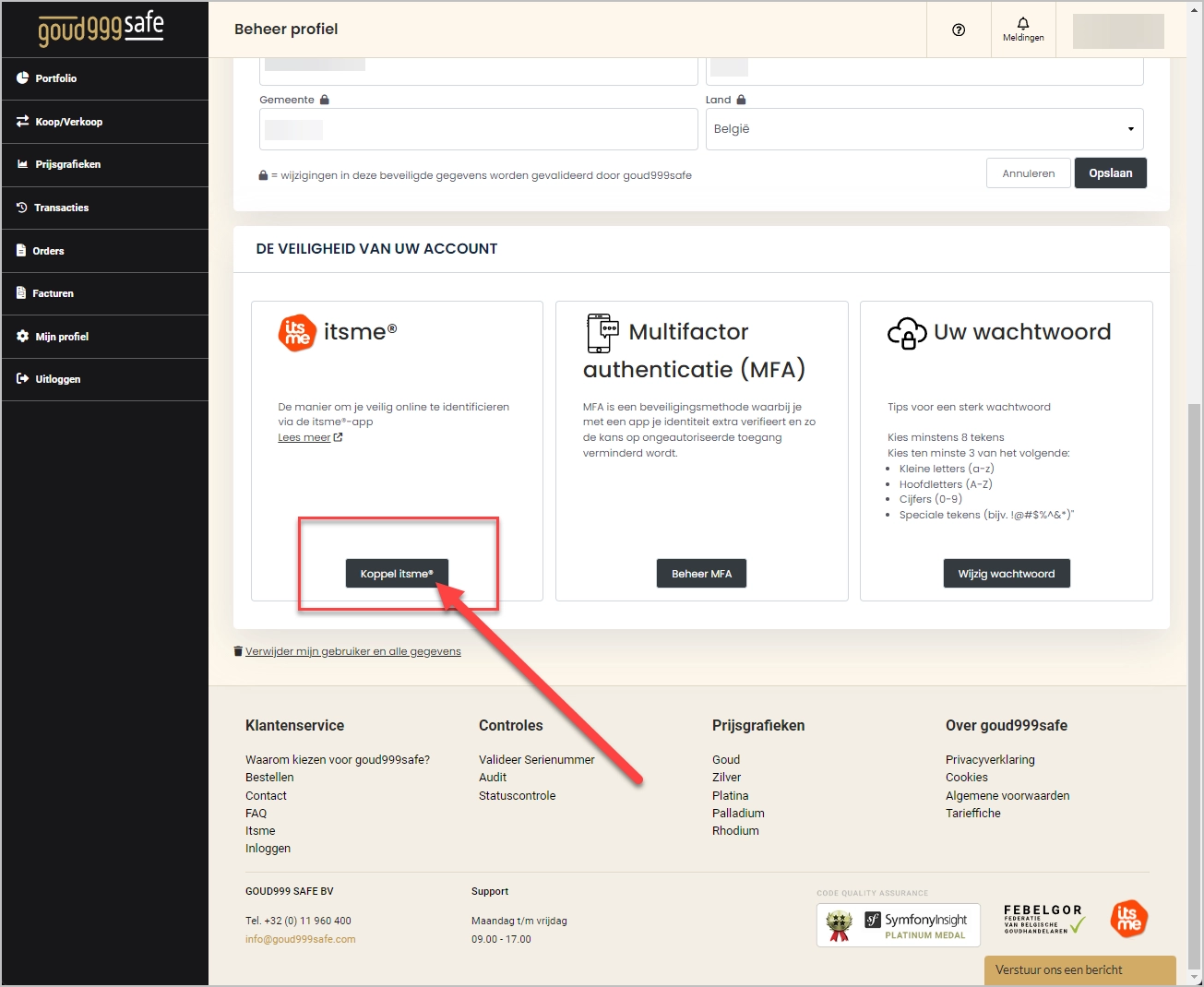Open Valideer Serienummer footer link

tap(537, 760)
